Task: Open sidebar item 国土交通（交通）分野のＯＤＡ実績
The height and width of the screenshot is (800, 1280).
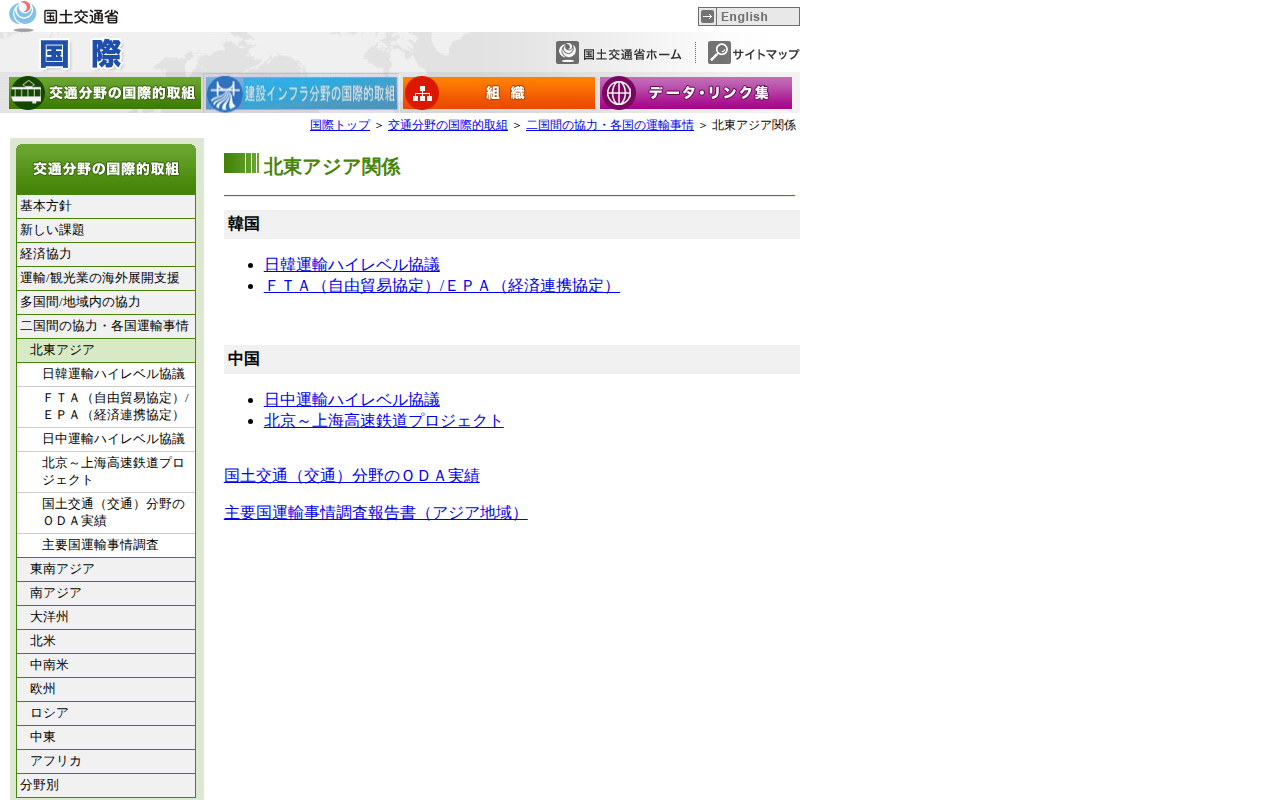Action: 106,513
